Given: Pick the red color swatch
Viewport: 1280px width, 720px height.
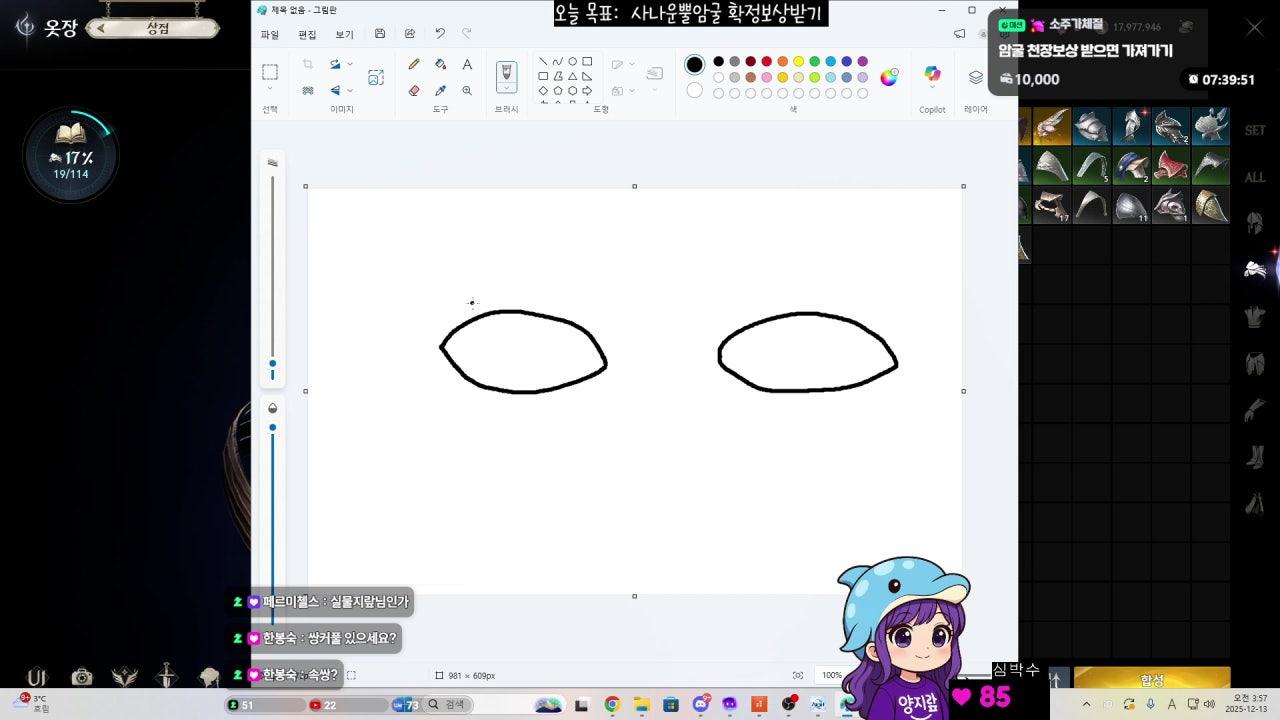Looking at the screenshot, I should 766,62.
